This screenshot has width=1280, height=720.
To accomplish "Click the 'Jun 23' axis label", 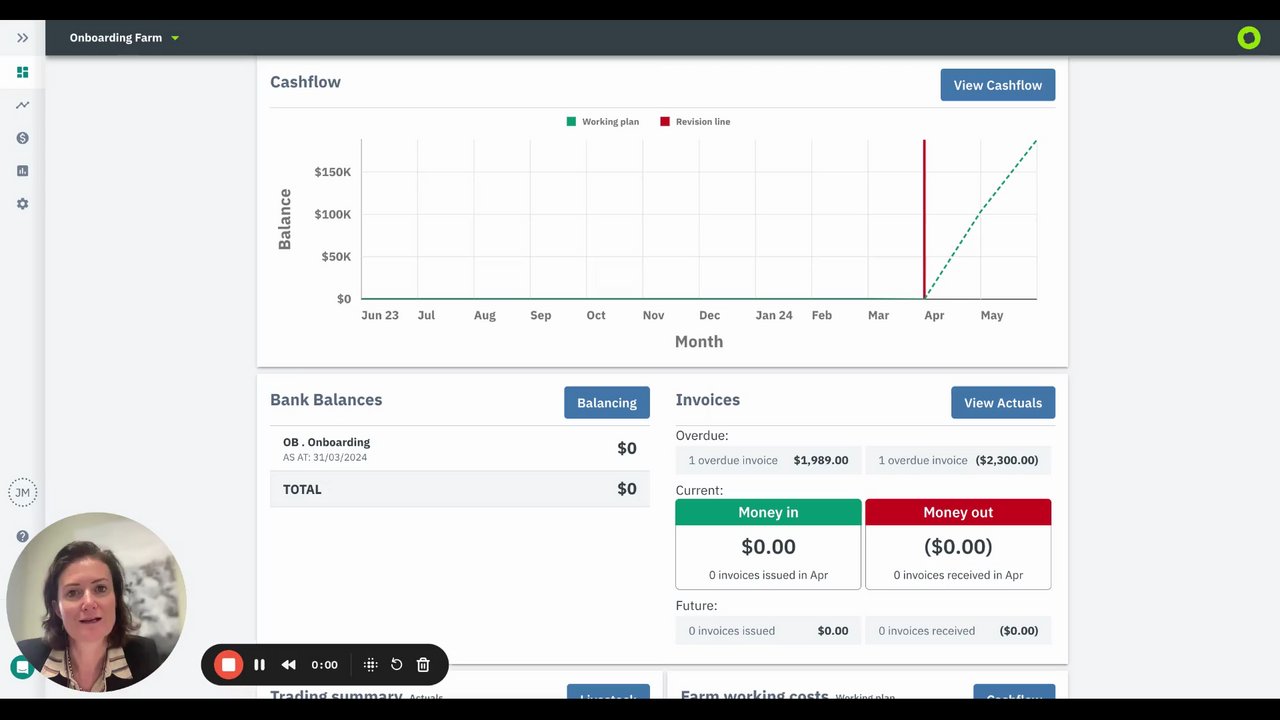I will pos(380,315).
